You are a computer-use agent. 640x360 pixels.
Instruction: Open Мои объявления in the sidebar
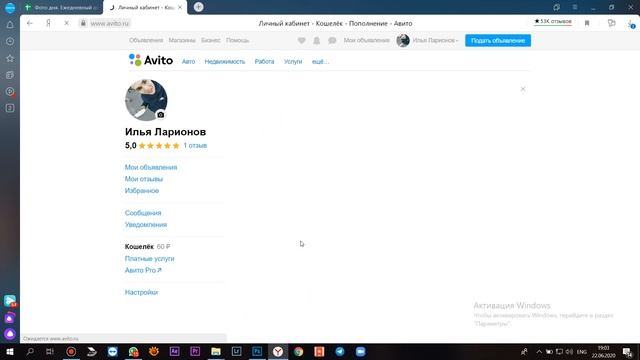pos(151,167)
